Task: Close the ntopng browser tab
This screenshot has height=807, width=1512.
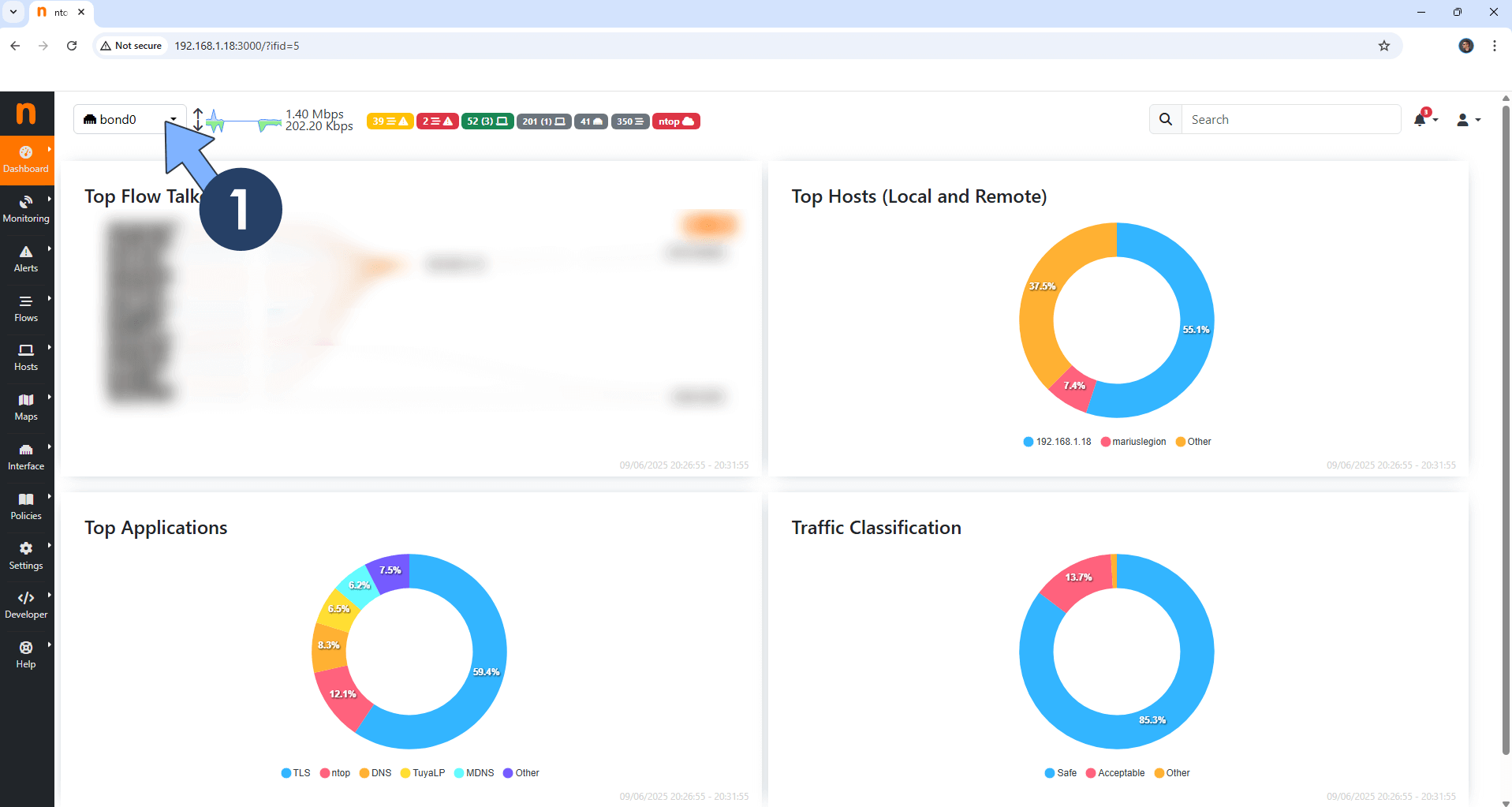Action: (x=81, y=12)
